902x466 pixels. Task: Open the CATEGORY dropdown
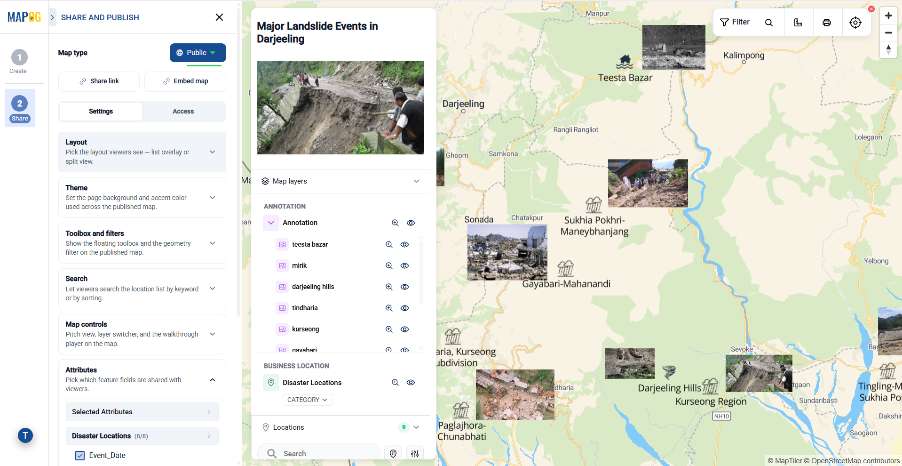(307, 400)
